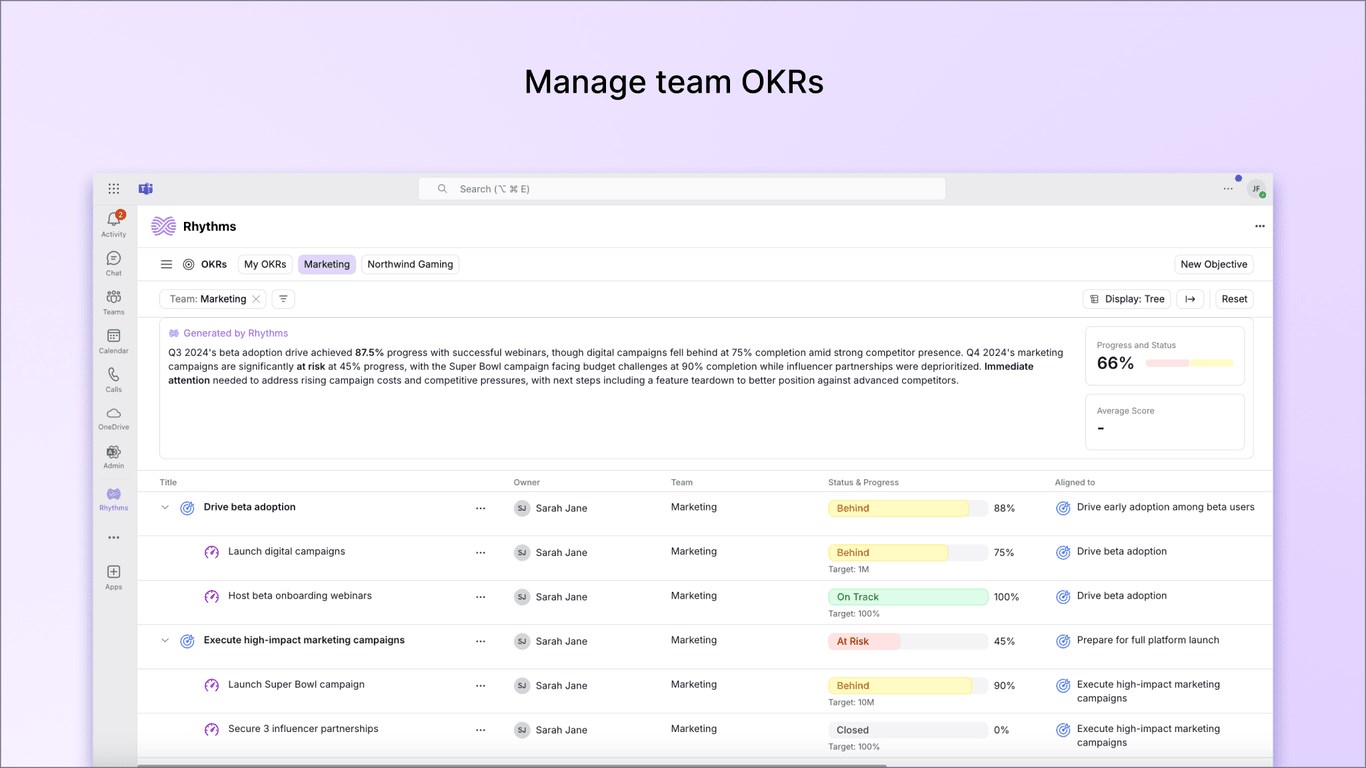Open the Chat icon in sidebar
Screen dimensions: 1366x768
click(x=114, y=264)
